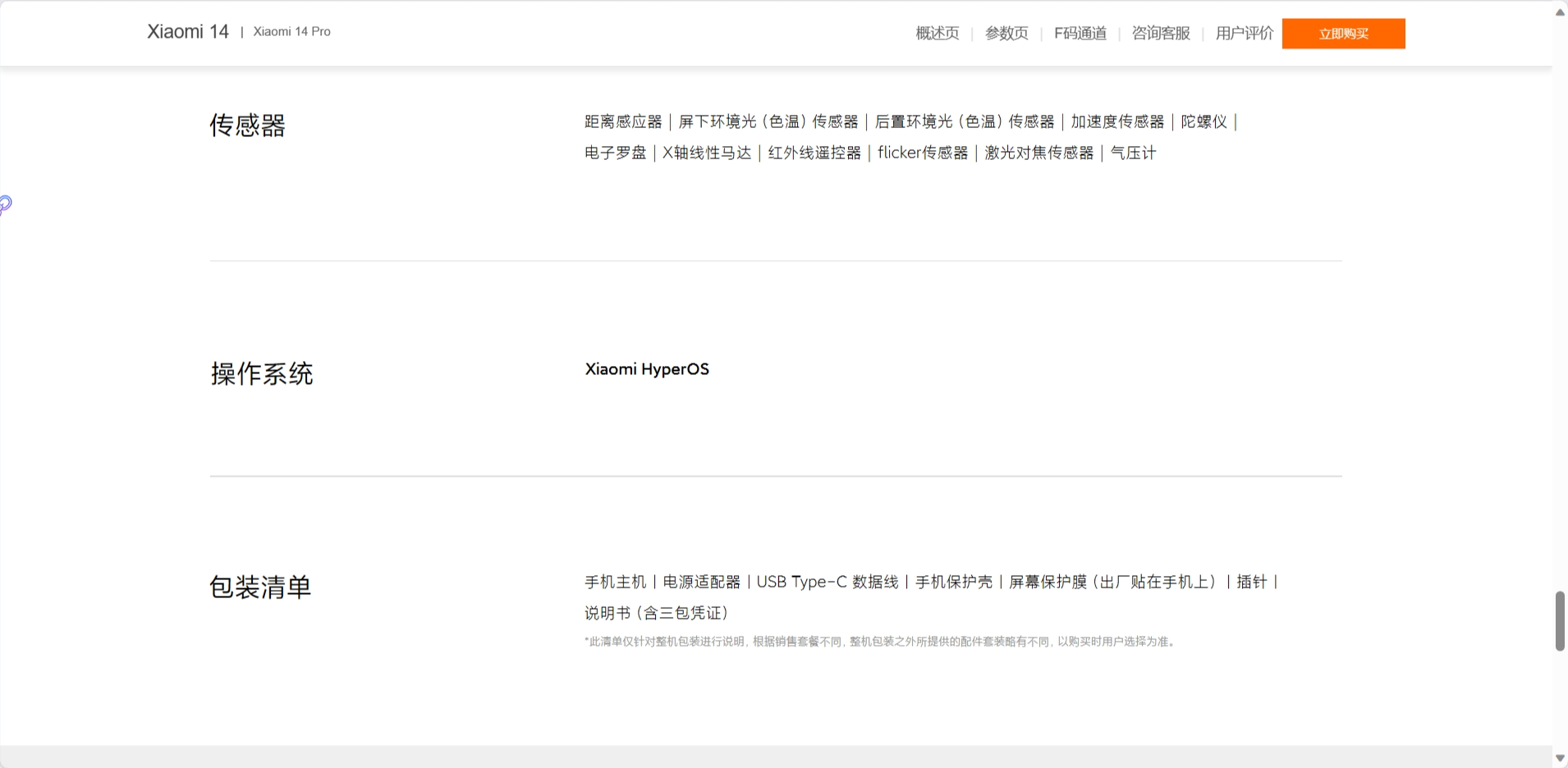Viewport: 1568px width, 768px height.
Task: Click the 传感器 section heading
Action: click(x=247, y=126)
